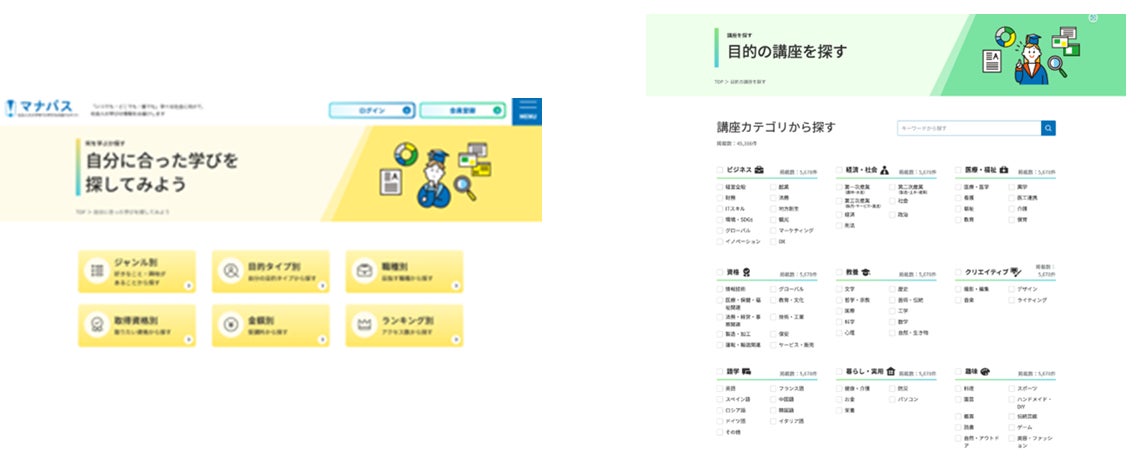Open the blue MENU hamburger button
This screenshot has width=1136, height=462.
(527, 112)
